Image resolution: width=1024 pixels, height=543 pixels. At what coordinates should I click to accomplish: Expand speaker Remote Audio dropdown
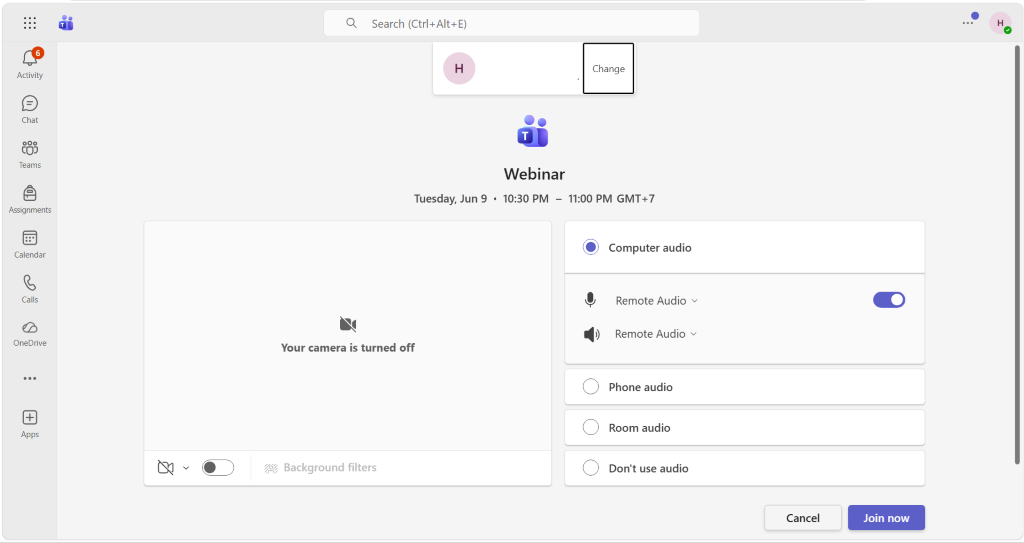(x=656, y=334)
